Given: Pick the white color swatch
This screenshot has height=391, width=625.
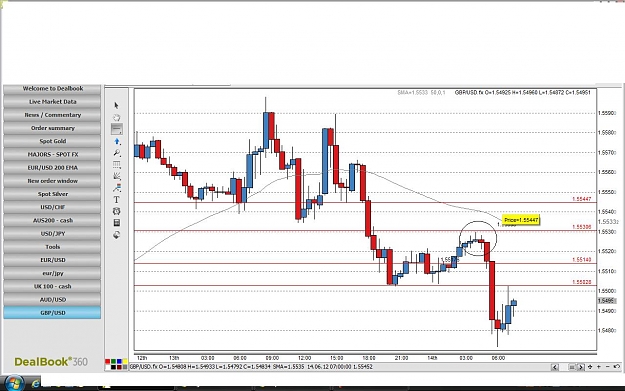Looking at the screenshot, I should pyautogui.click(x=108, y=367).
